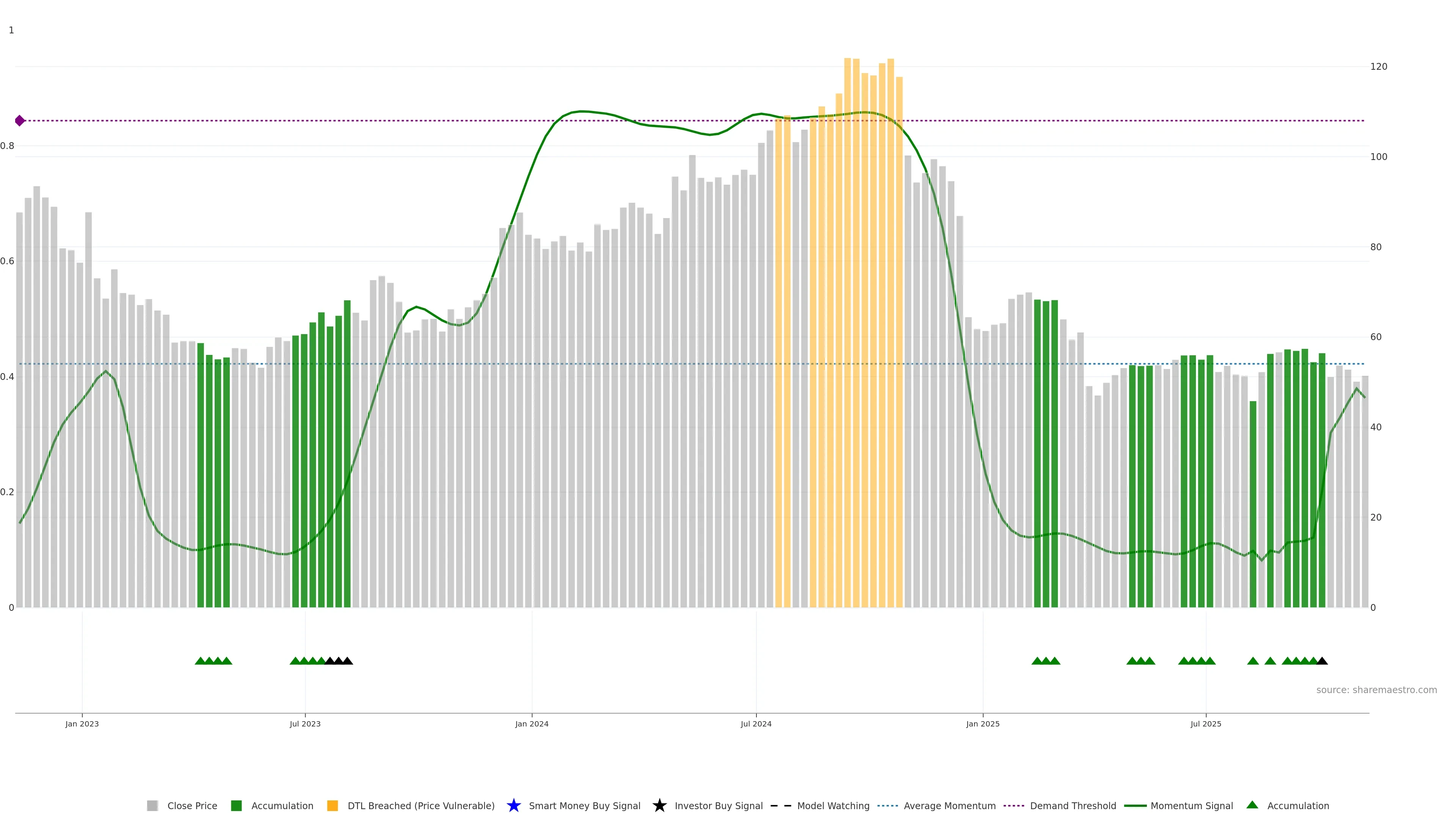Click the green Accumulation triangle legend icon
The height and width of the screenshot is (819, 1456).
pos(1252,805)
